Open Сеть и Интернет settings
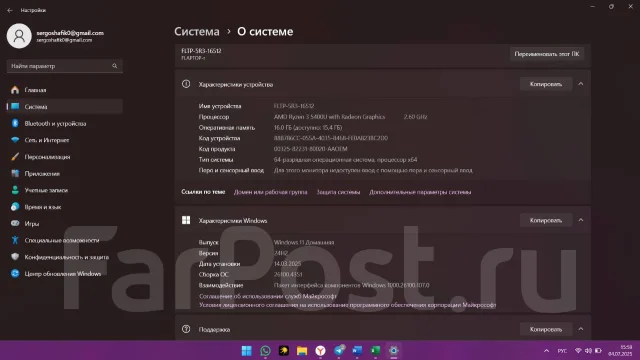The image size is (640, 360). coord(64,140)
